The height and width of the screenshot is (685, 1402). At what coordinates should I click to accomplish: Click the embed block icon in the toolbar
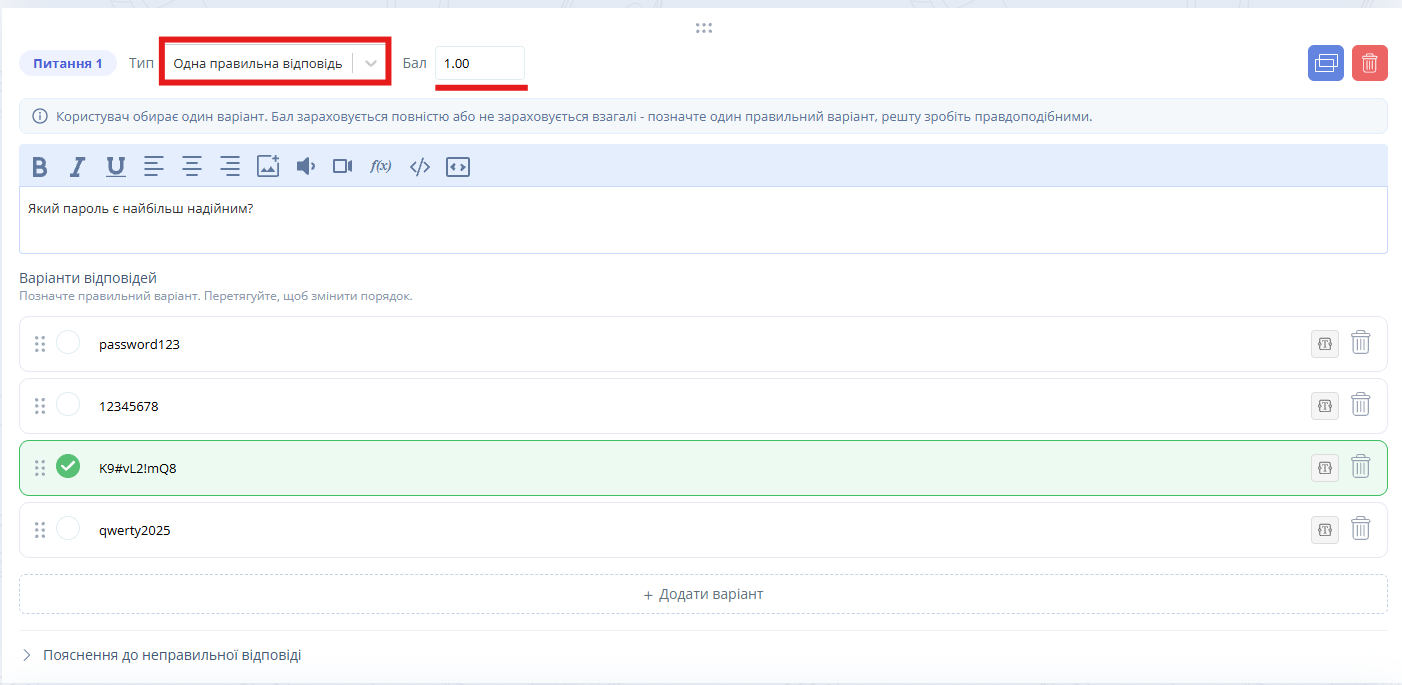click(458, 166)
